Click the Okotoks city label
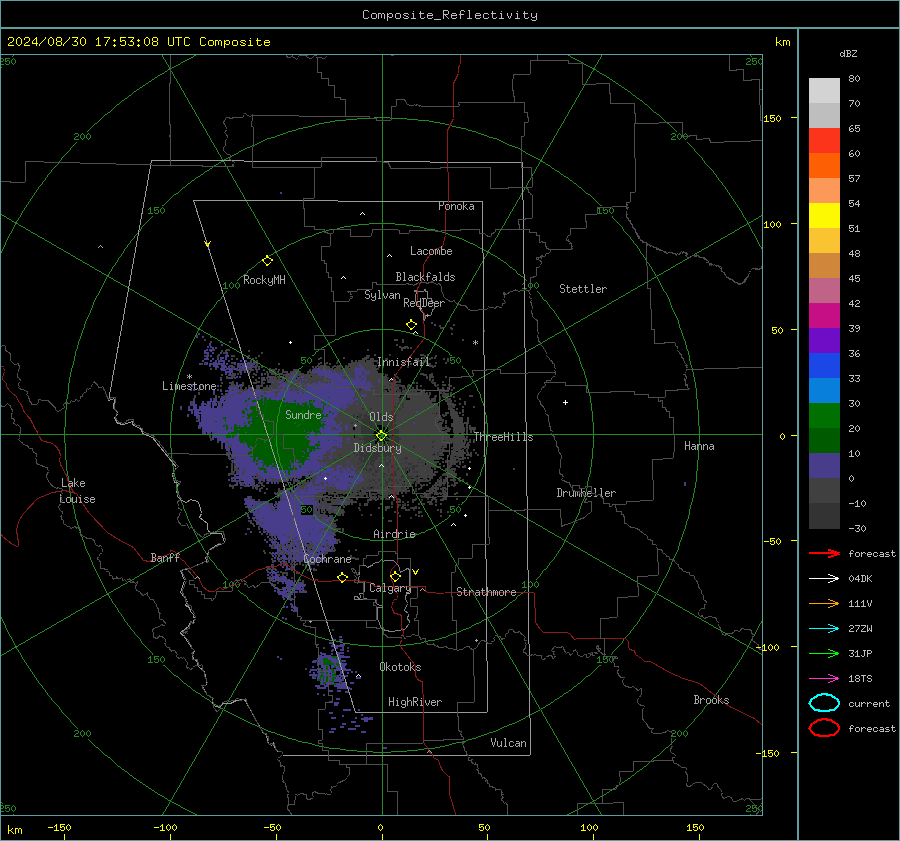Viewport: 900px width, 841px height. [400, 667]
